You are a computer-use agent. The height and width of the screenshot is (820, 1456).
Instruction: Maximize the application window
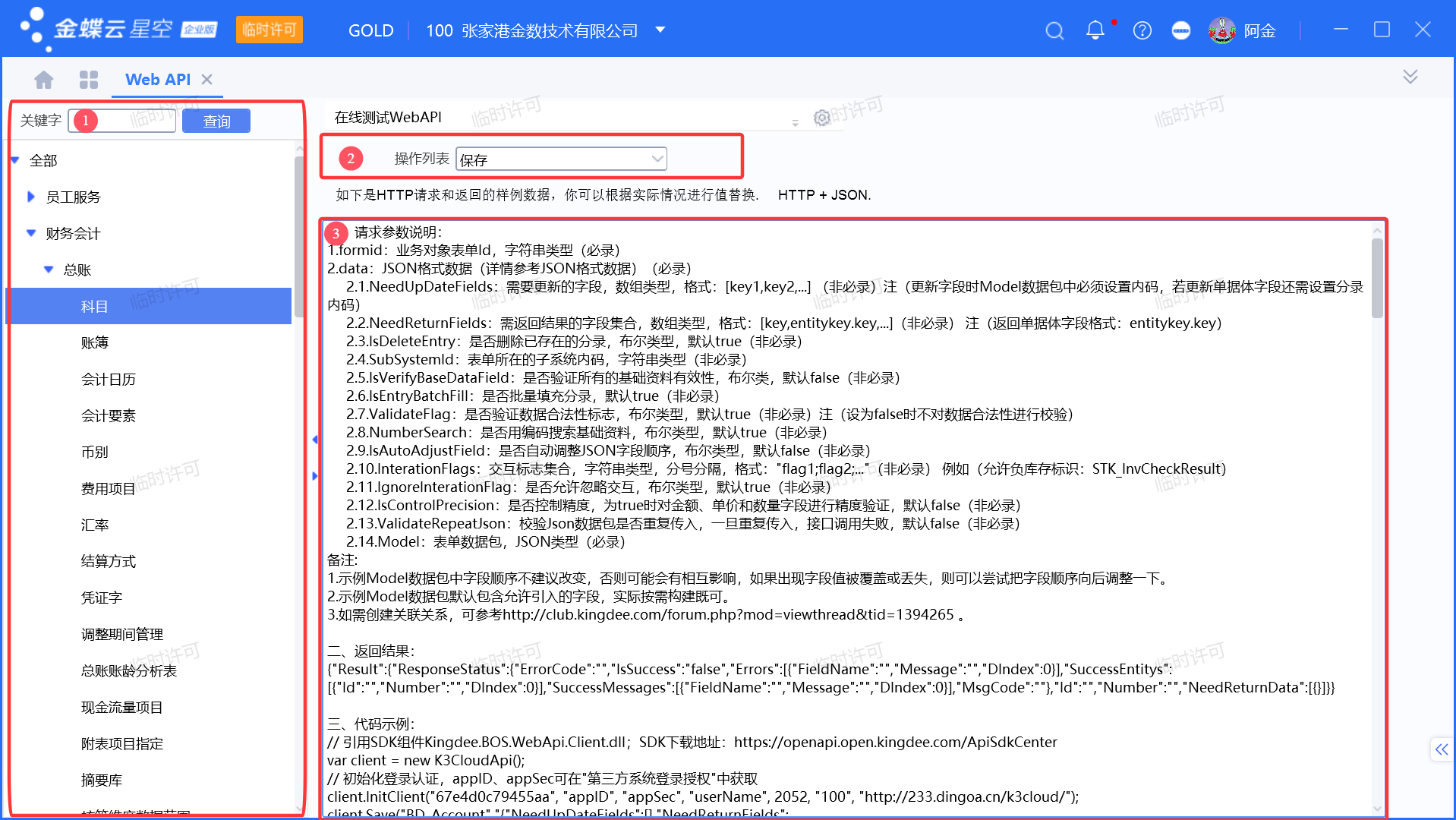1382,30
